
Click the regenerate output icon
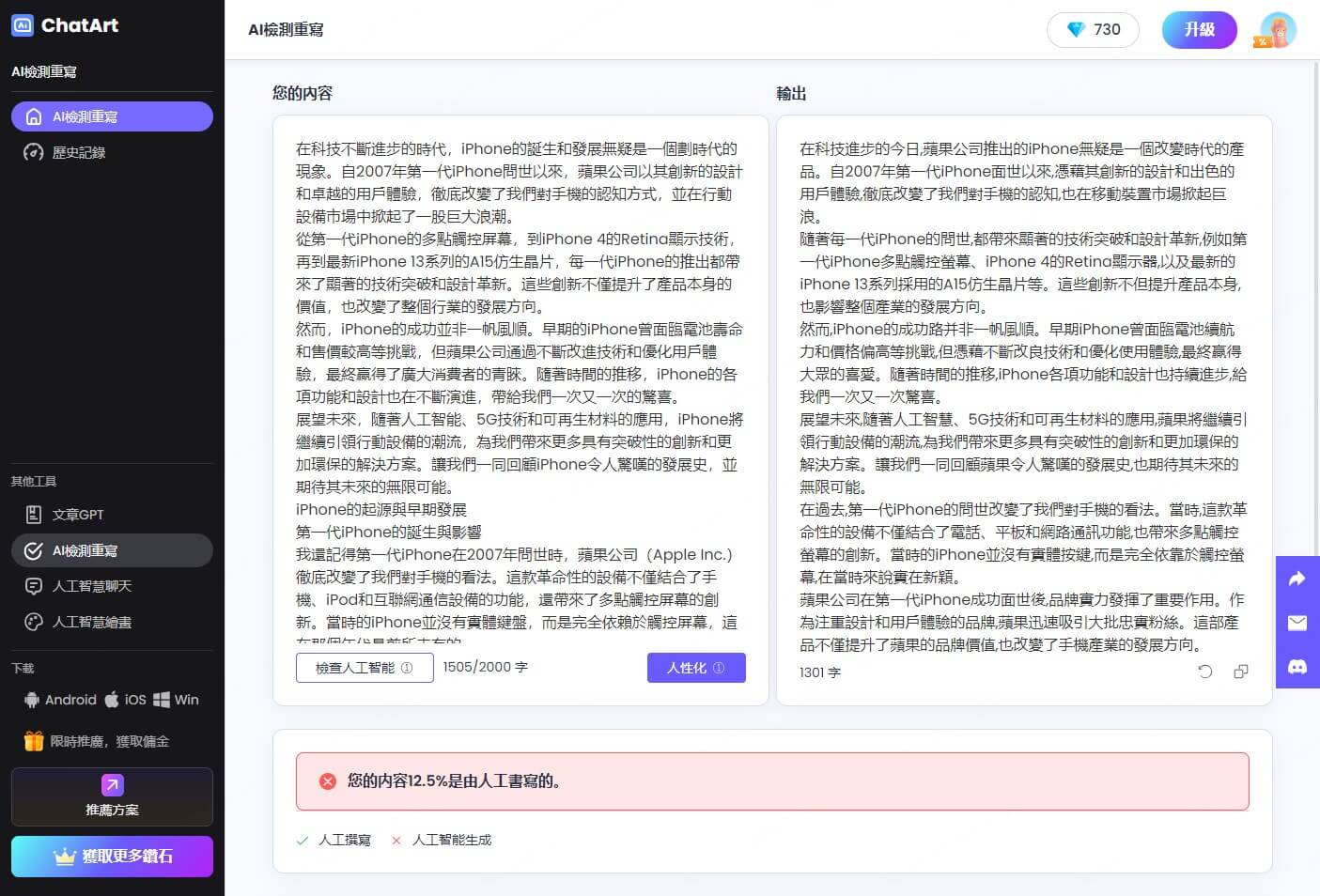[1205, 672]
